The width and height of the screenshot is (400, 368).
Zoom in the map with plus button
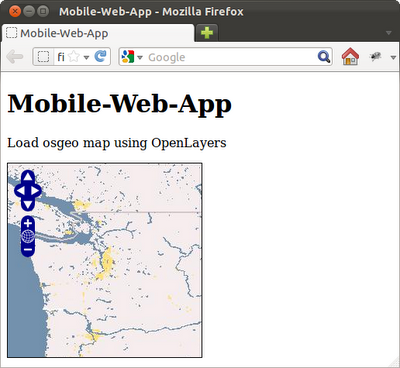click(x=28, y=223)
